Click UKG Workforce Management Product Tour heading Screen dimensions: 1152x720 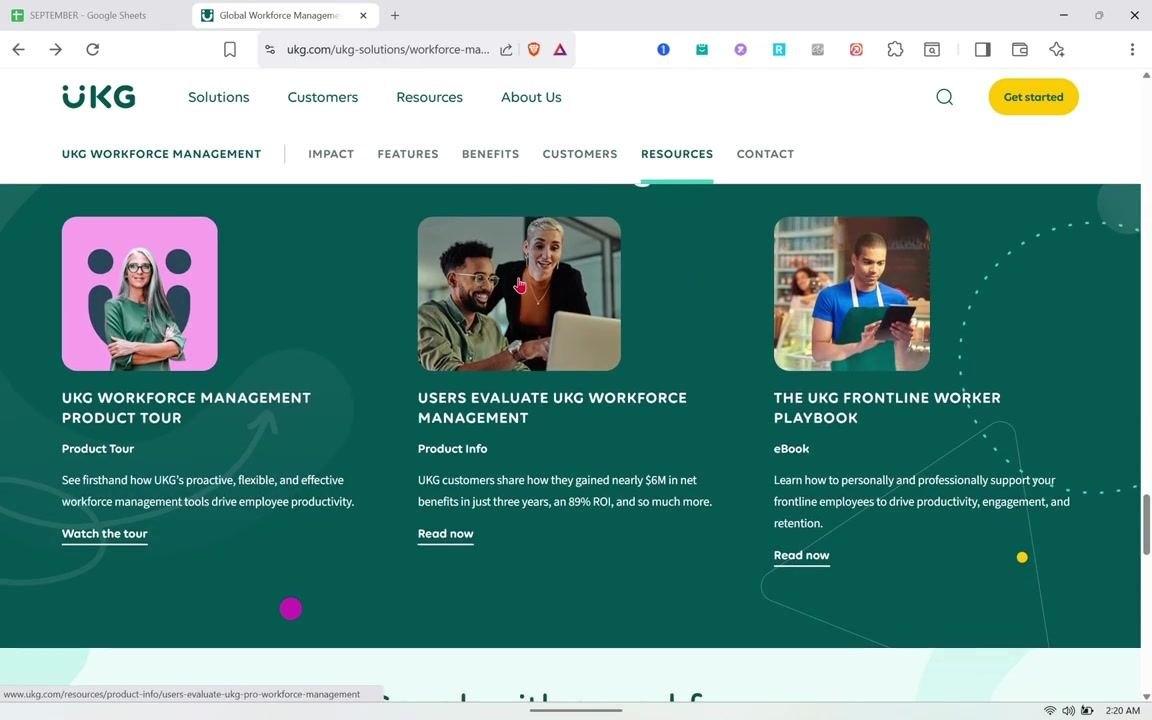(x=186, y=408)
